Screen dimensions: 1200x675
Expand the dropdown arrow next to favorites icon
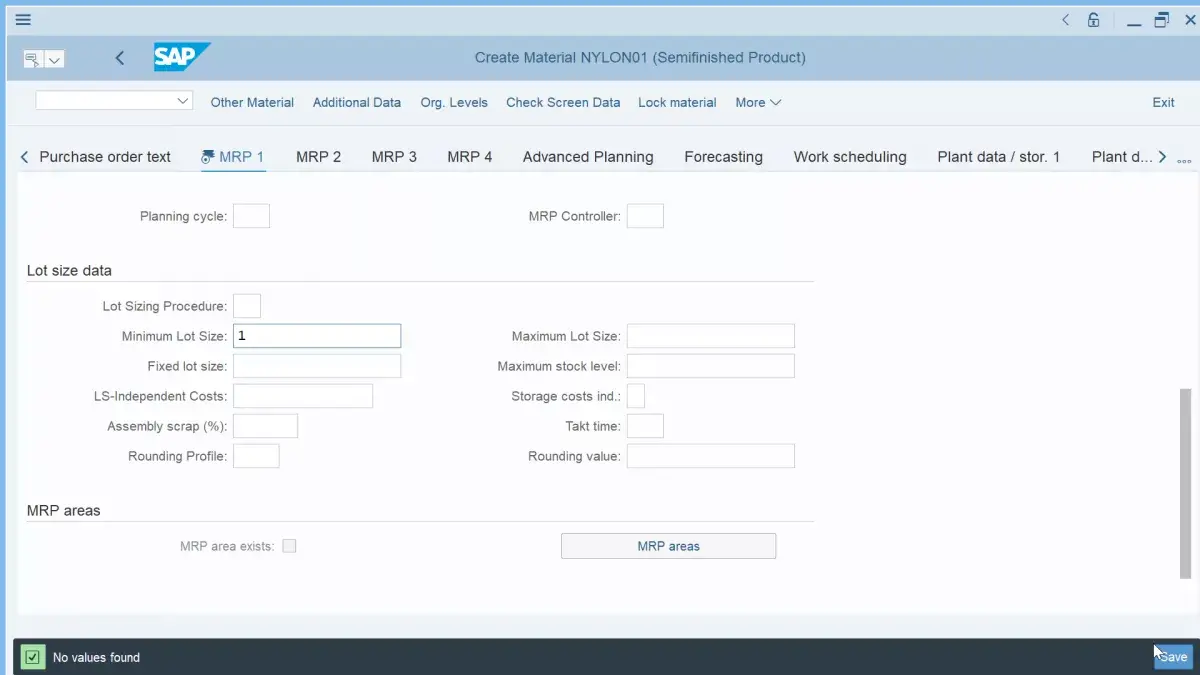click(x=54, y=59)
